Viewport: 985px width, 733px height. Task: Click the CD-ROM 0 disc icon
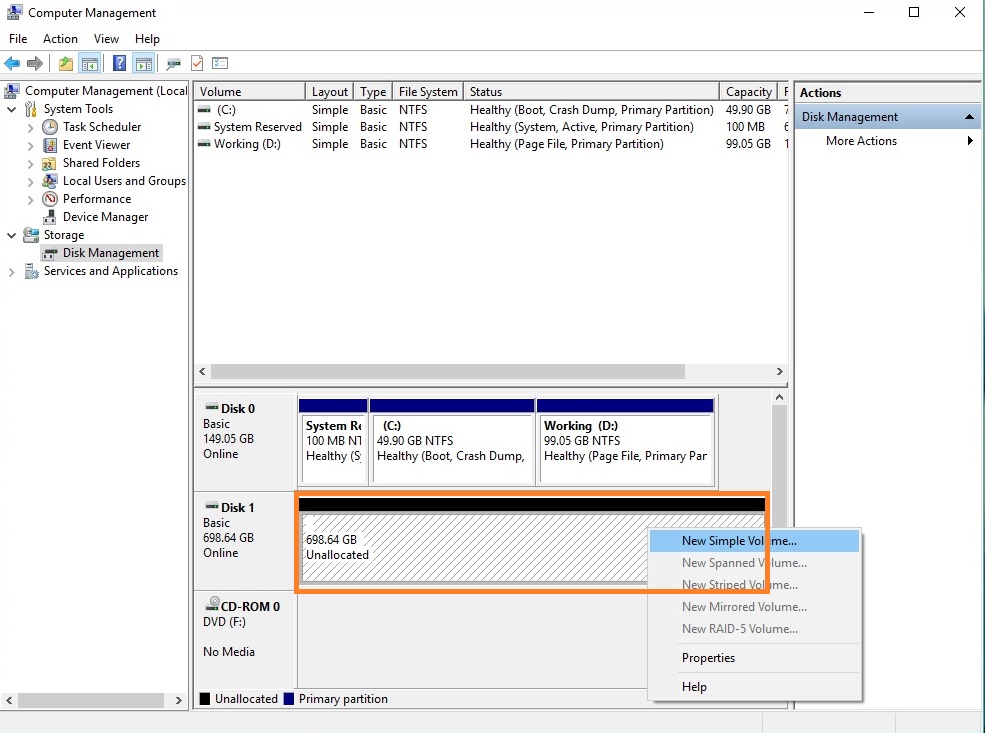212,605
